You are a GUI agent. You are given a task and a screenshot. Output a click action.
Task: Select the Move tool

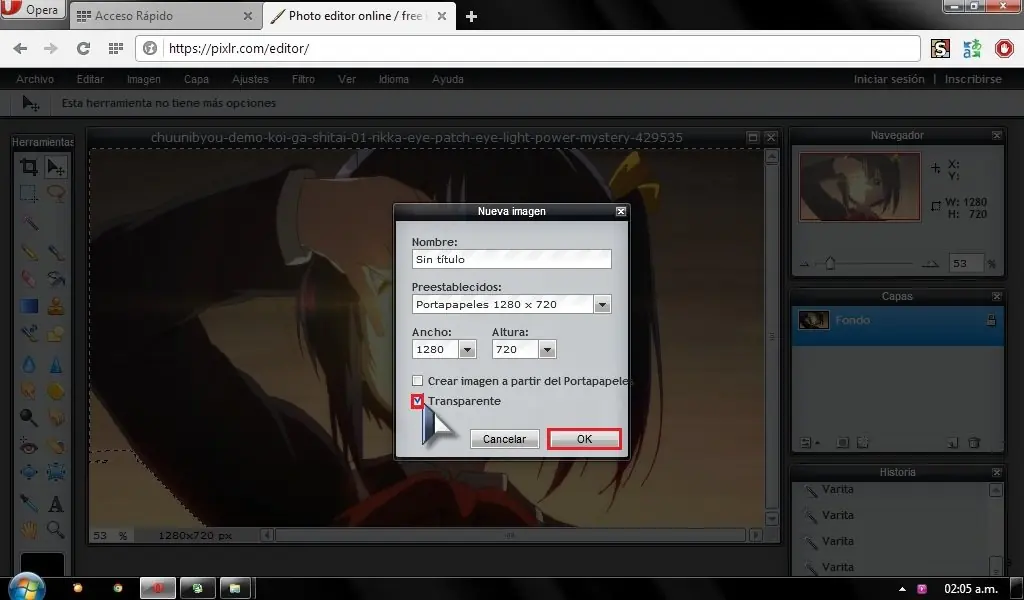(x=56, y=167)
